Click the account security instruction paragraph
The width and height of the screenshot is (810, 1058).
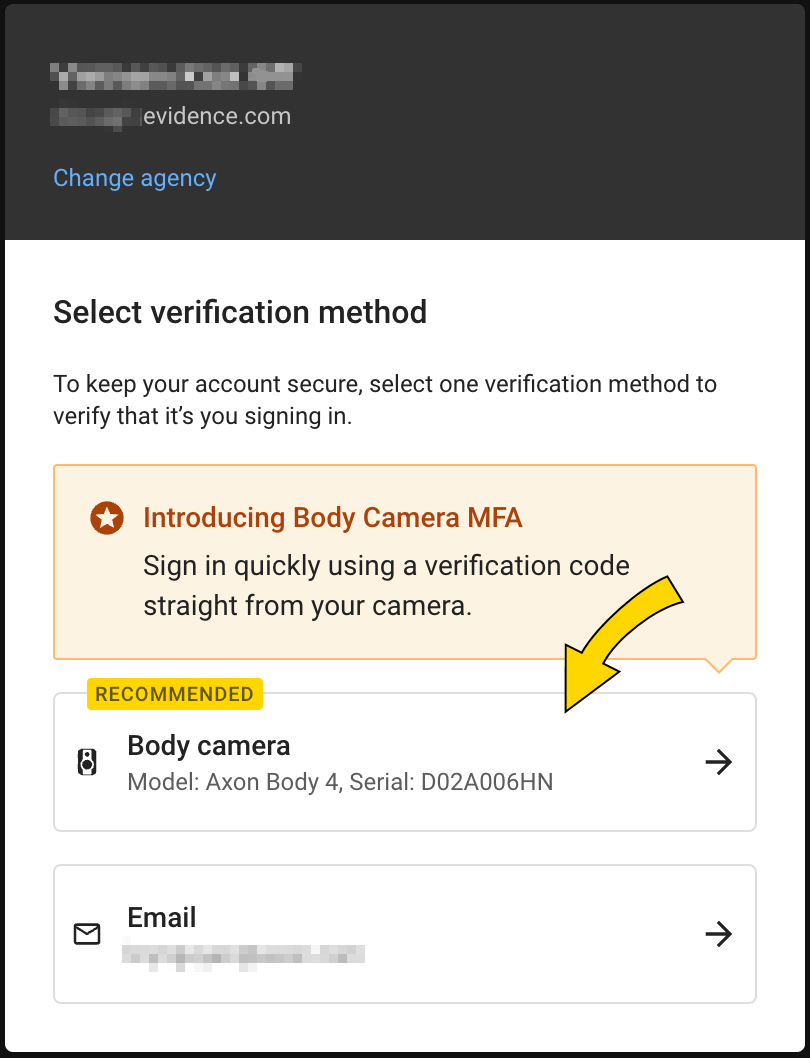384,400
